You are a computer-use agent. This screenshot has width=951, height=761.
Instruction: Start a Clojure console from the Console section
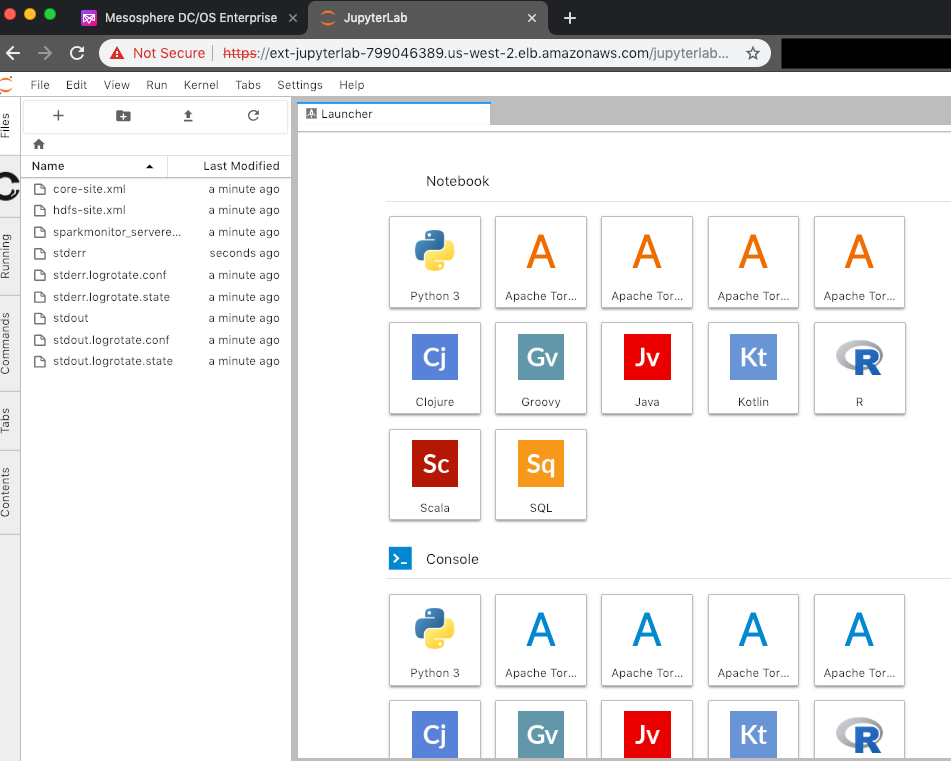[x=435, y=730]
